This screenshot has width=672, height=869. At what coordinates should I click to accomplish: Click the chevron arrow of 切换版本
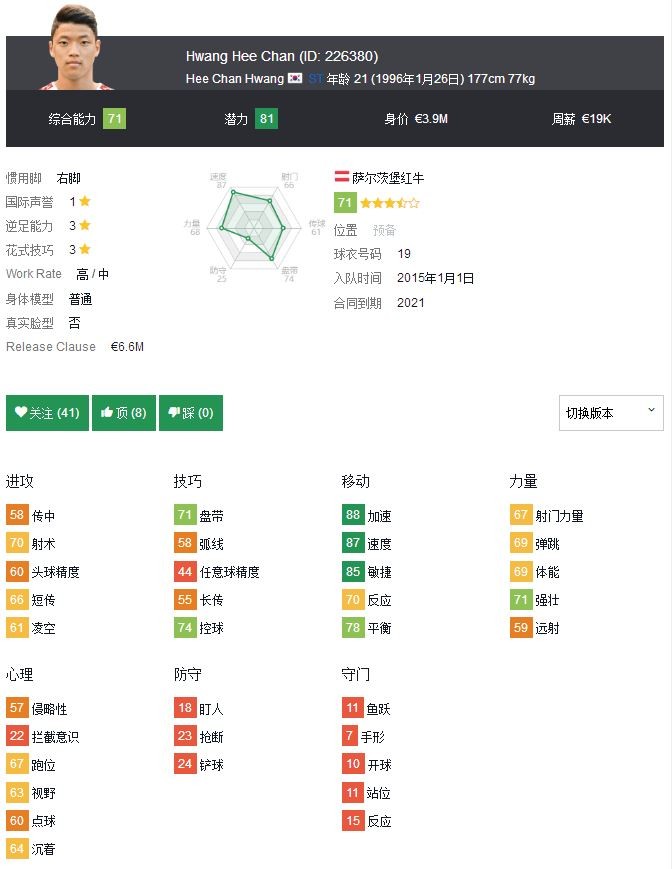(x=652, y=410)
